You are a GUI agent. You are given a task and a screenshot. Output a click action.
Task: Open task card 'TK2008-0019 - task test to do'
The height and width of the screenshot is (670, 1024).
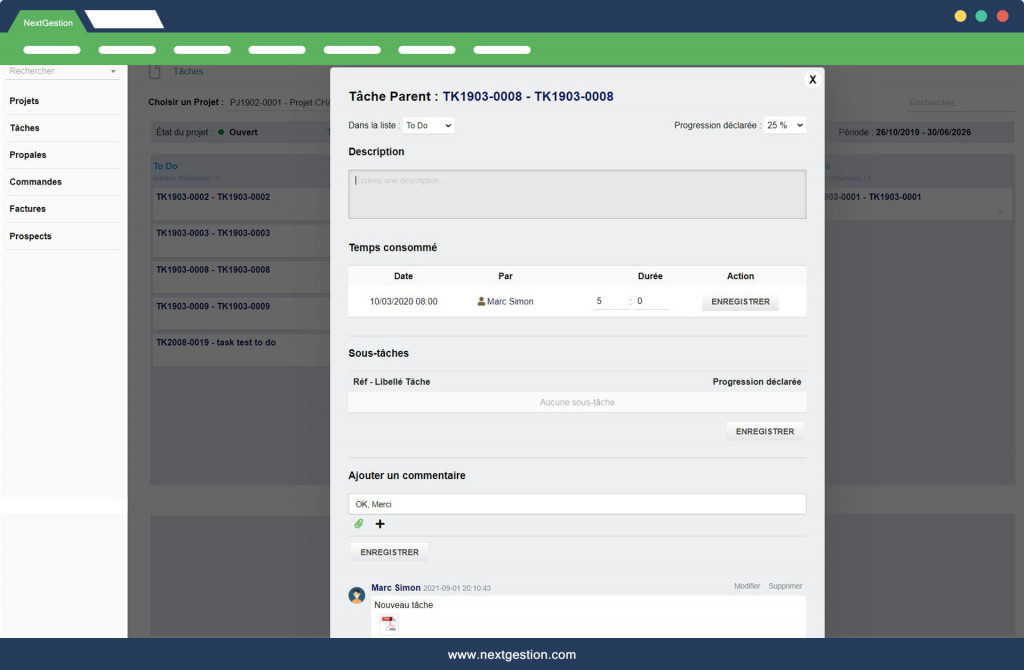pos(242,351)
